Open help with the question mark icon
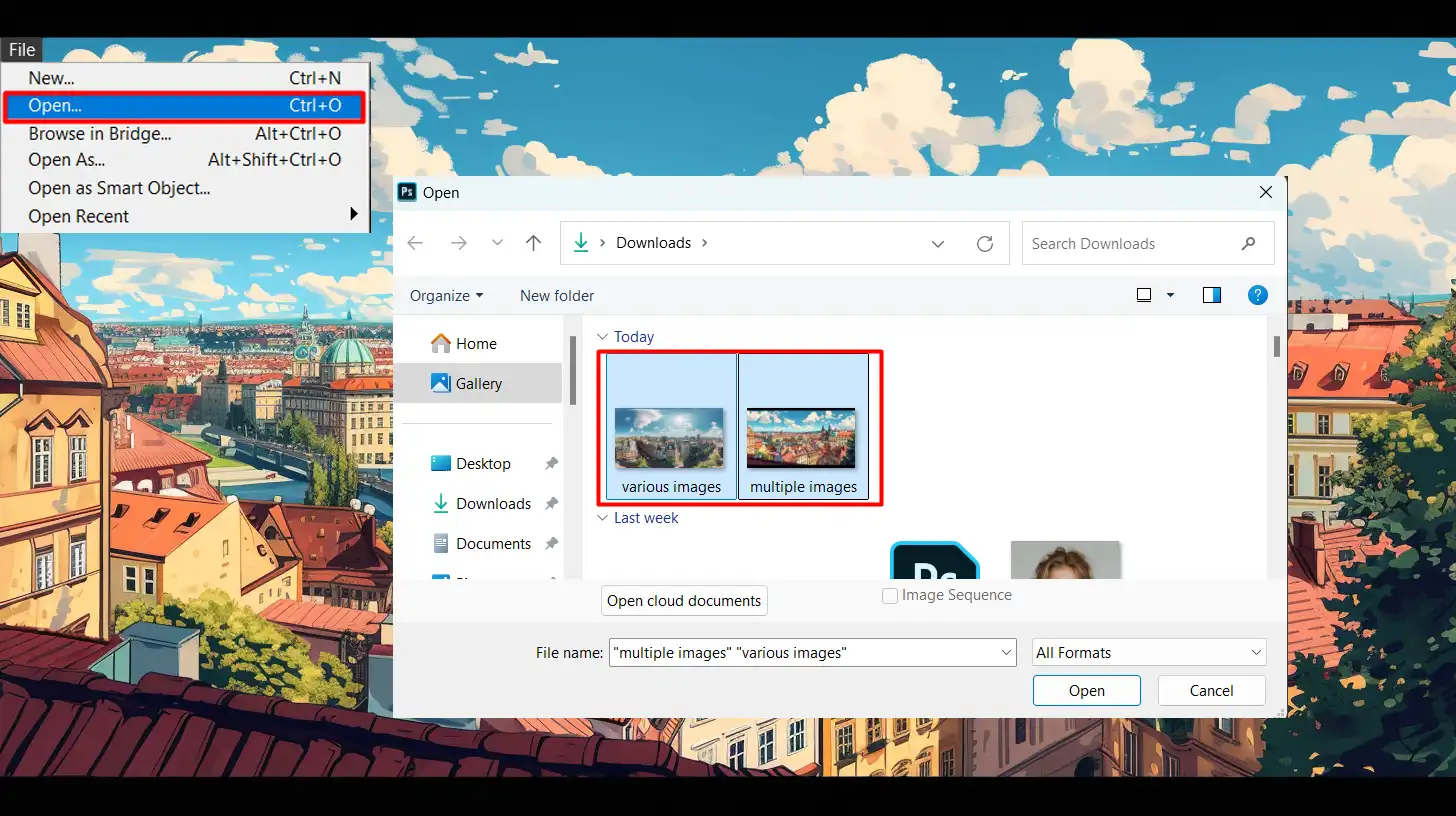 coord(1258,295)
